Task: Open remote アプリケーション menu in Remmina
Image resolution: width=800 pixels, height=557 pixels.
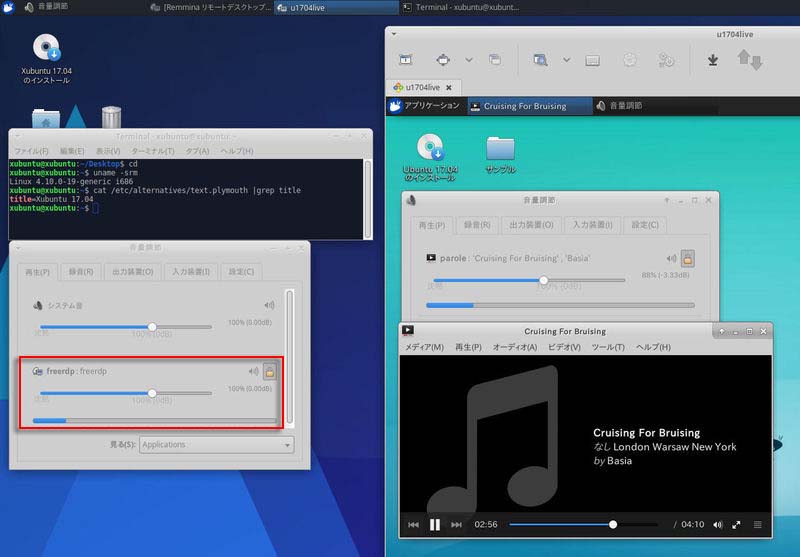Action: [x=425, y=106]
